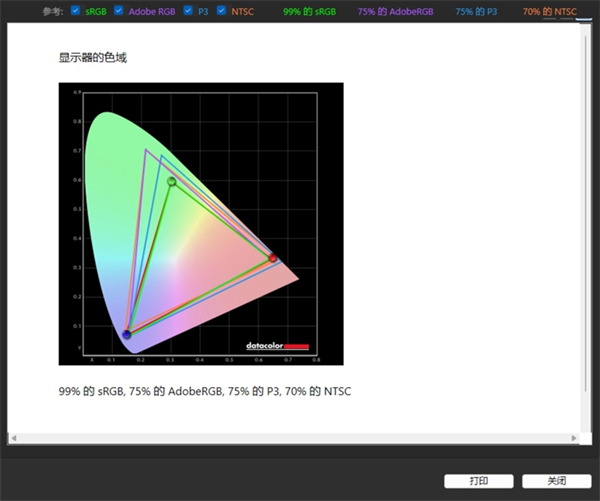
Task: Click the blue '75% 的 P3' result label
Action: coord(476,11)
